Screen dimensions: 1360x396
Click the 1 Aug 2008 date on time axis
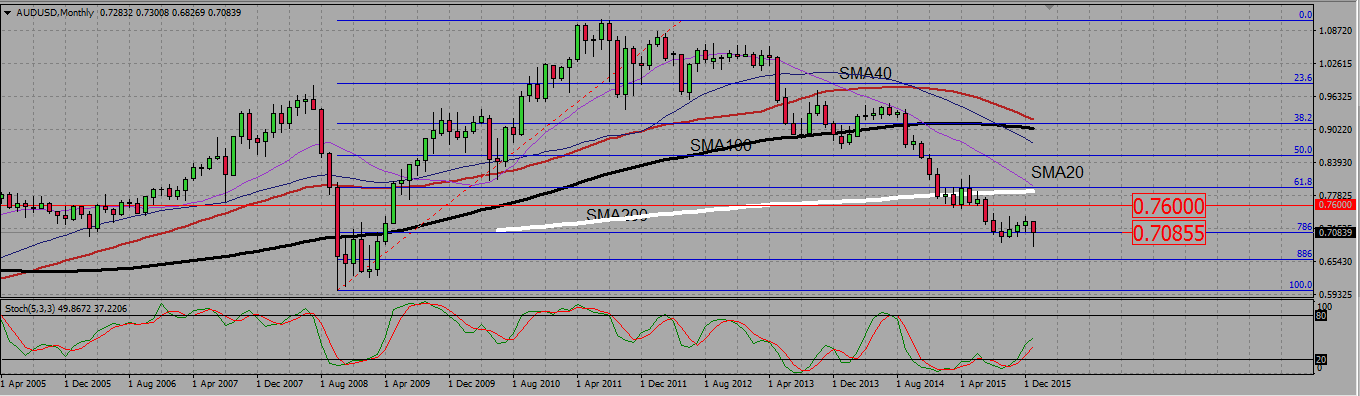coord(343,382)
